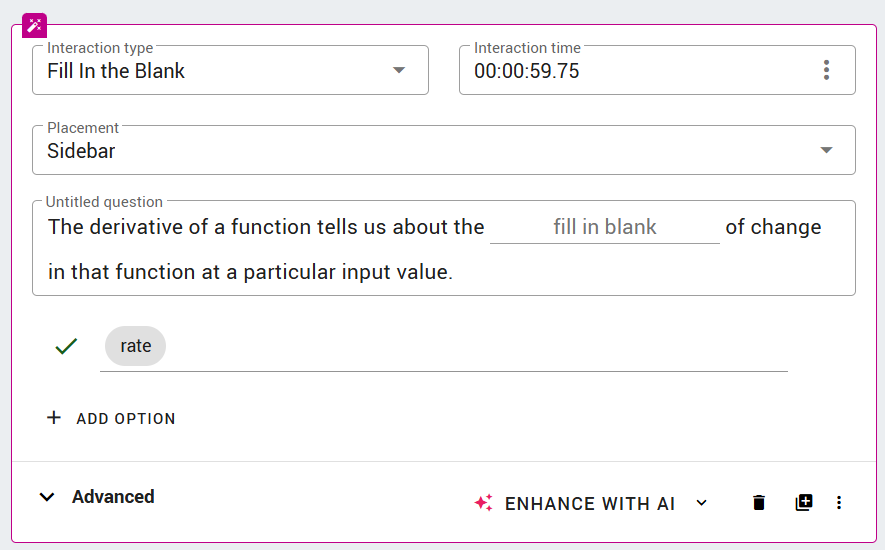Click the Advanced section label

[113, 497]
